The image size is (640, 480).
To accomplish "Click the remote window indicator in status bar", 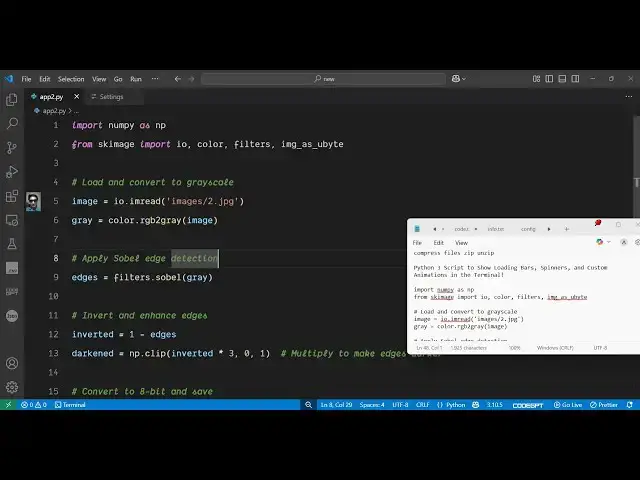I will coord(8,405).
